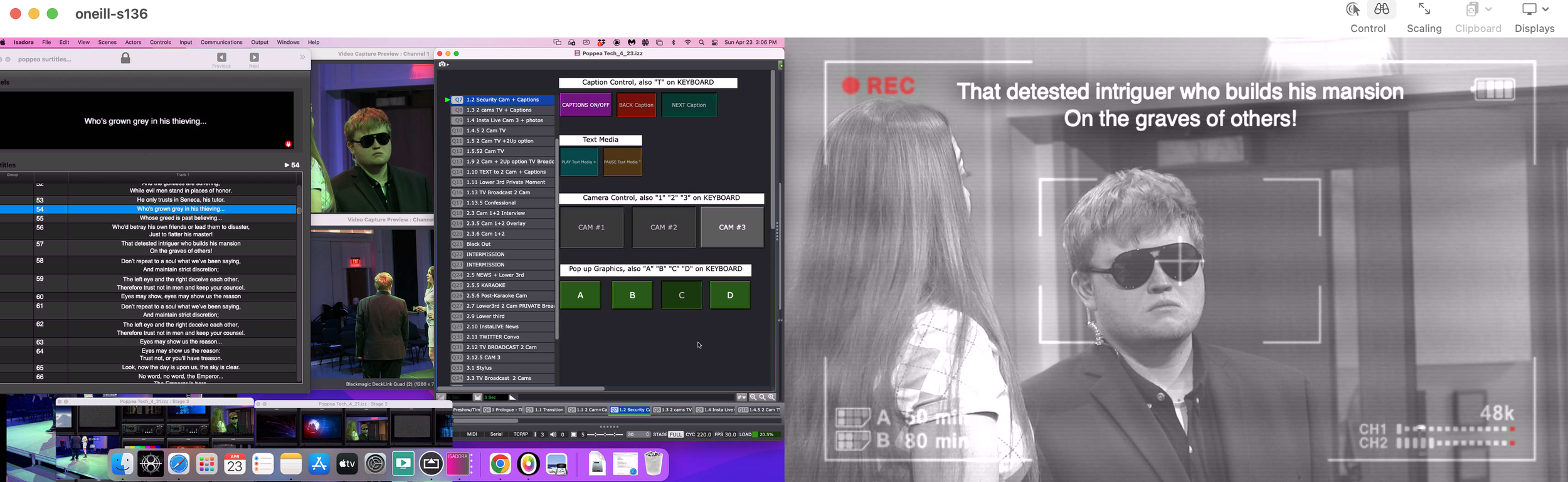Screen dimensions: 1568x482
Task: Toggle pop up graphic C
Action: coord(681,295)
